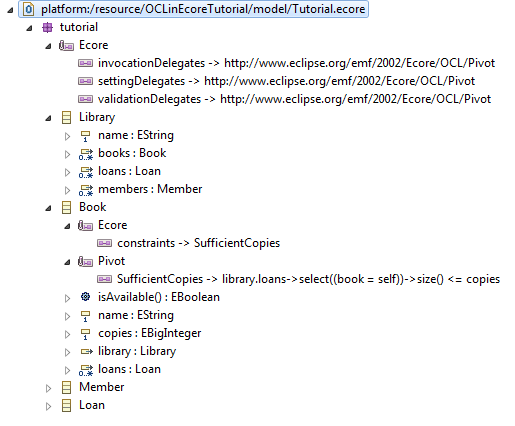Click the invocationDelegates detail entry icon
The width and height of the screenshot is (515, 426).
pyautogui.click(x=85, y=63)
